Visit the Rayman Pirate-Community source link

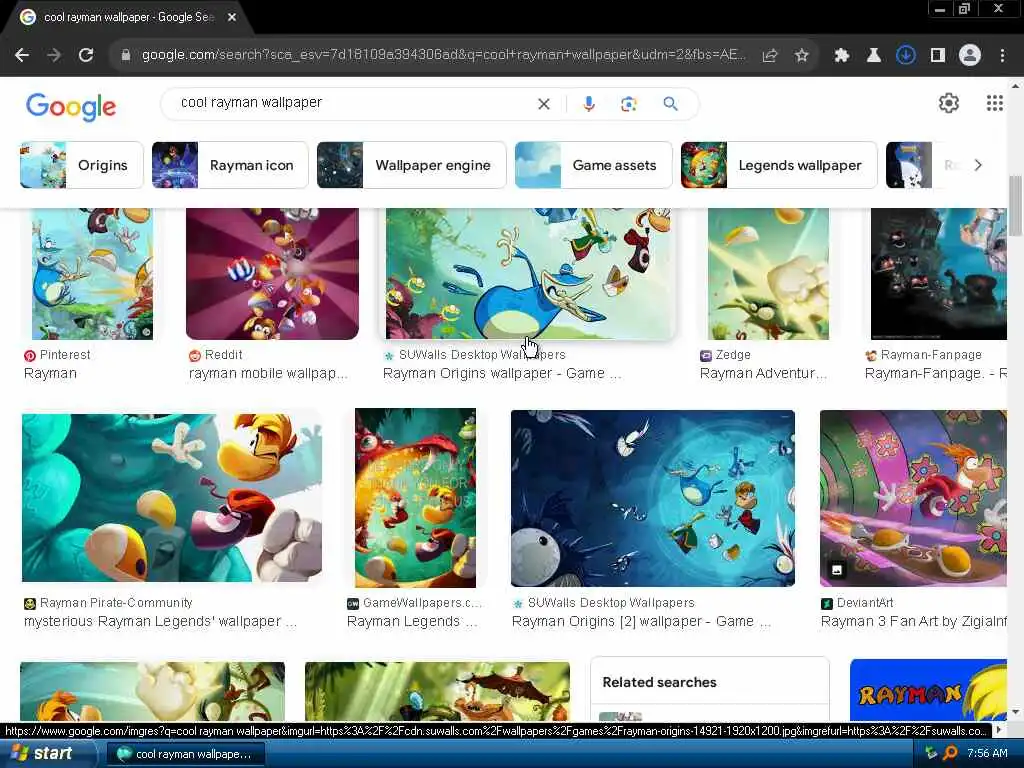pyautogui.click(x=108, y=603)
